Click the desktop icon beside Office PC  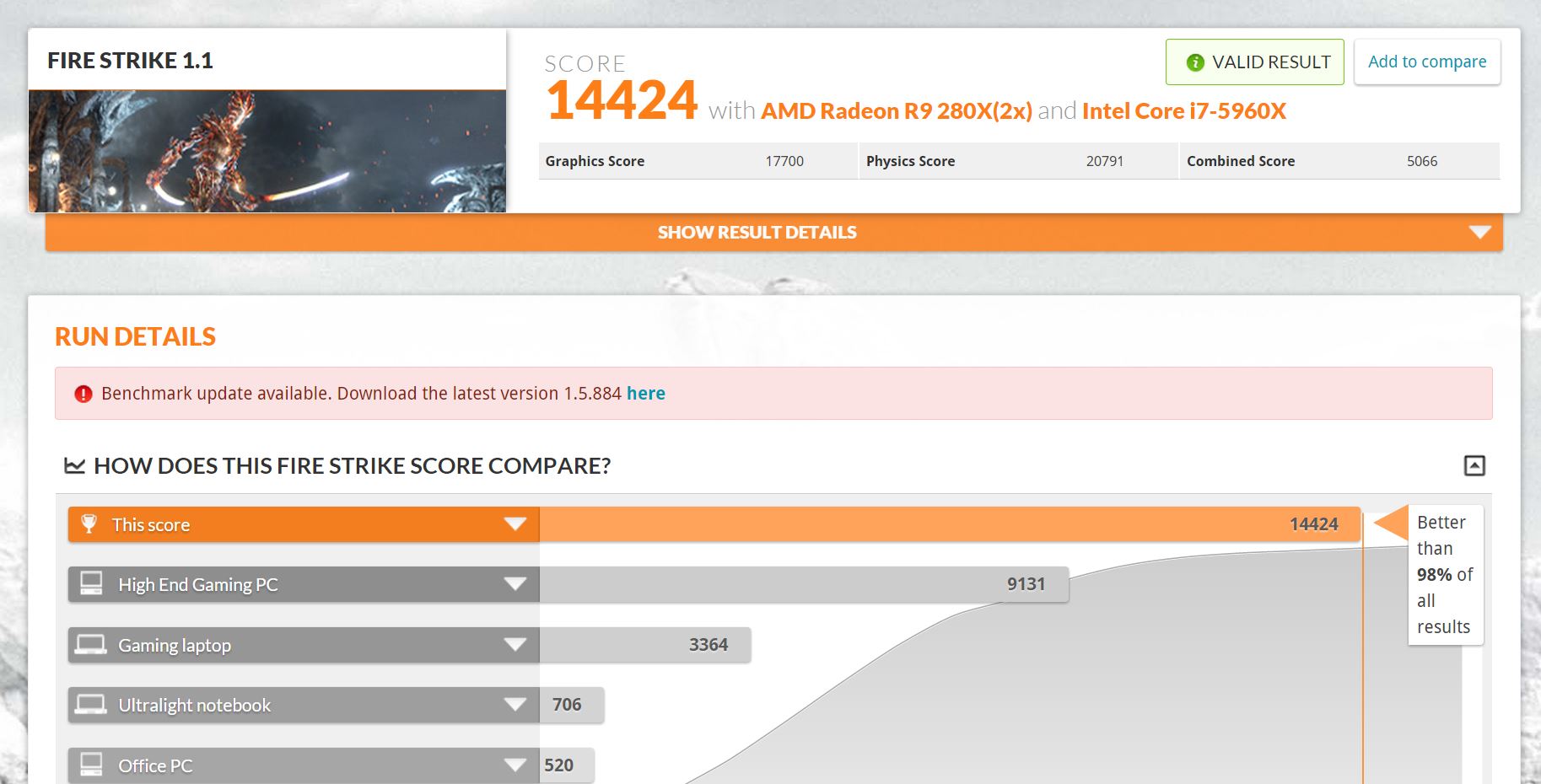tap(91, 765)
